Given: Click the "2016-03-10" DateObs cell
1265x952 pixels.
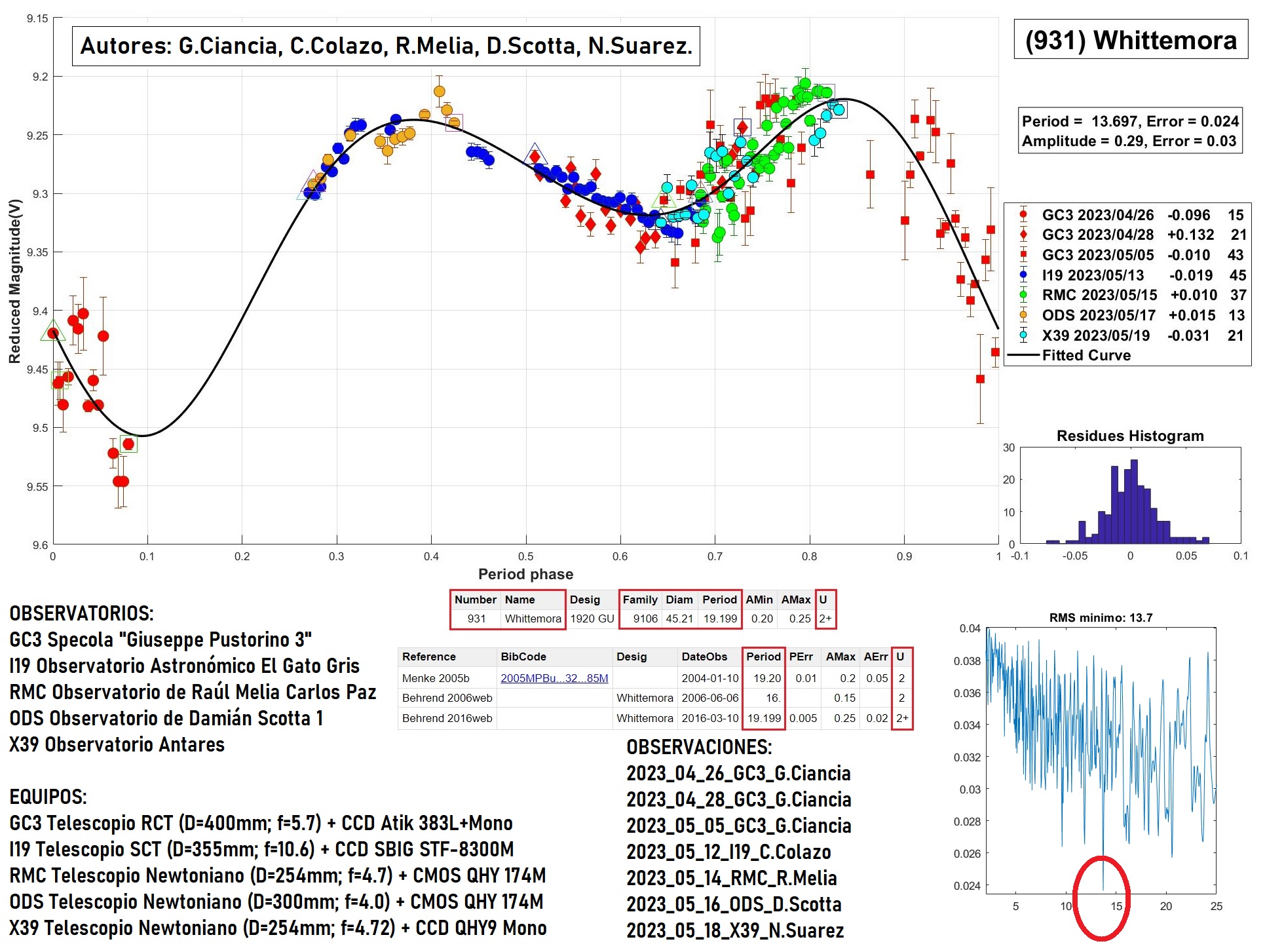Looking at the screenshot, I should 709,718.
